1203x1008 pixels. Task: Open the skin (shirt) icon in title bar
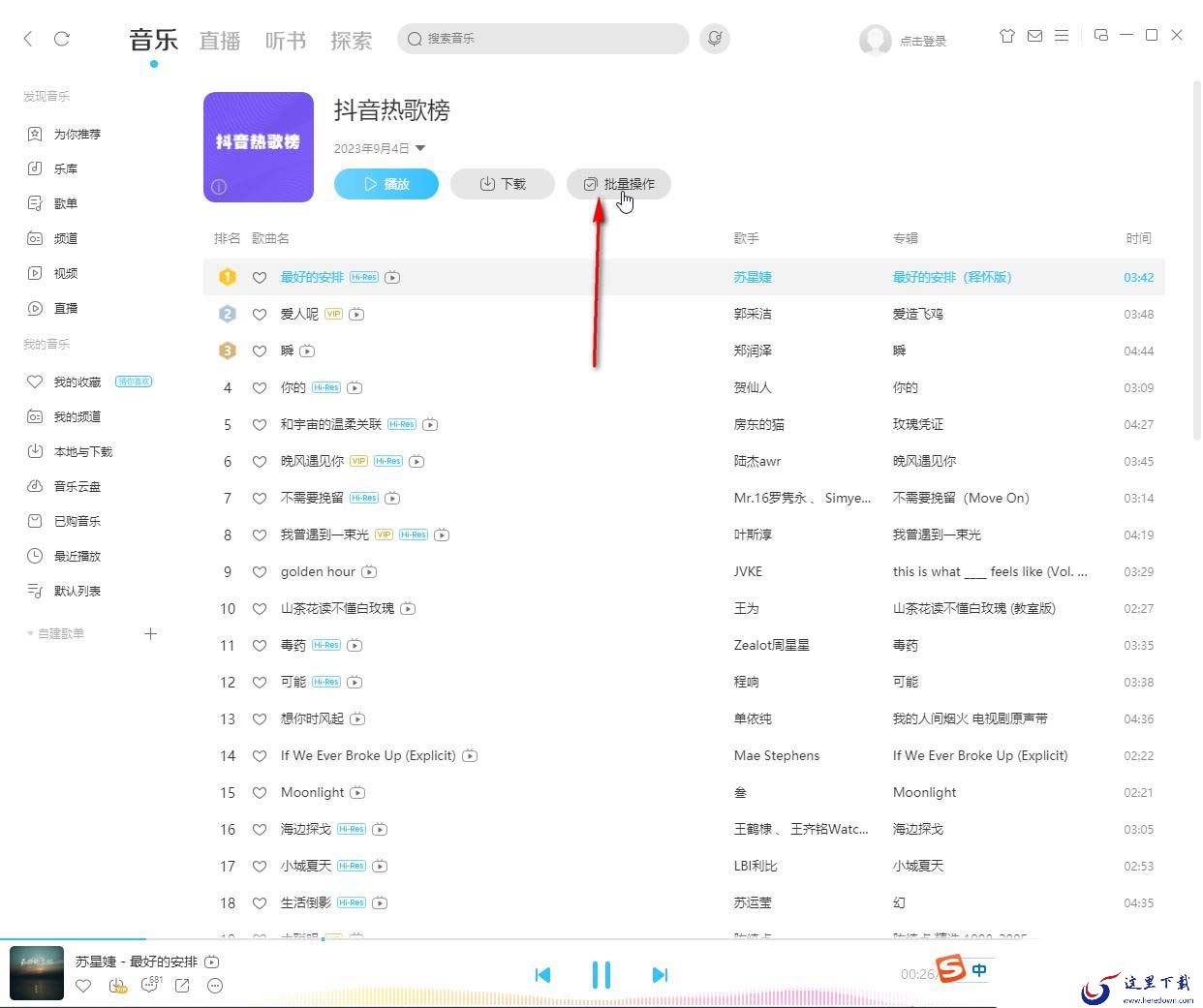click(x=1007, y=35)
